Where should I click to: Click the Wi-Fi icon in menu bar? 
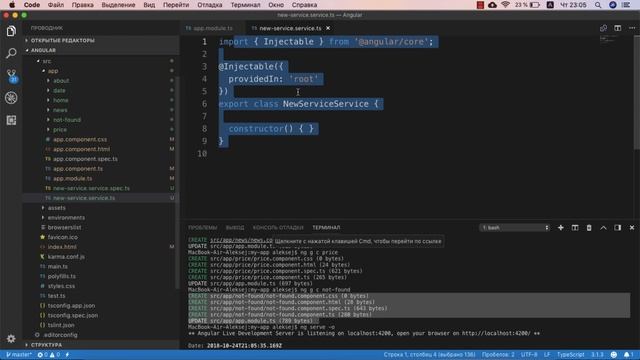505,5
